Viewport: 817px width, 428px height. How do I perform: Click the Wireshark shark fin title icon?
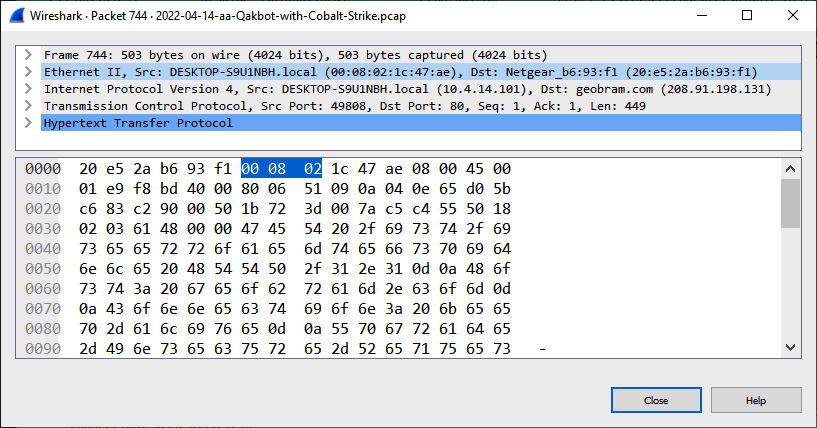pos(17,16)
